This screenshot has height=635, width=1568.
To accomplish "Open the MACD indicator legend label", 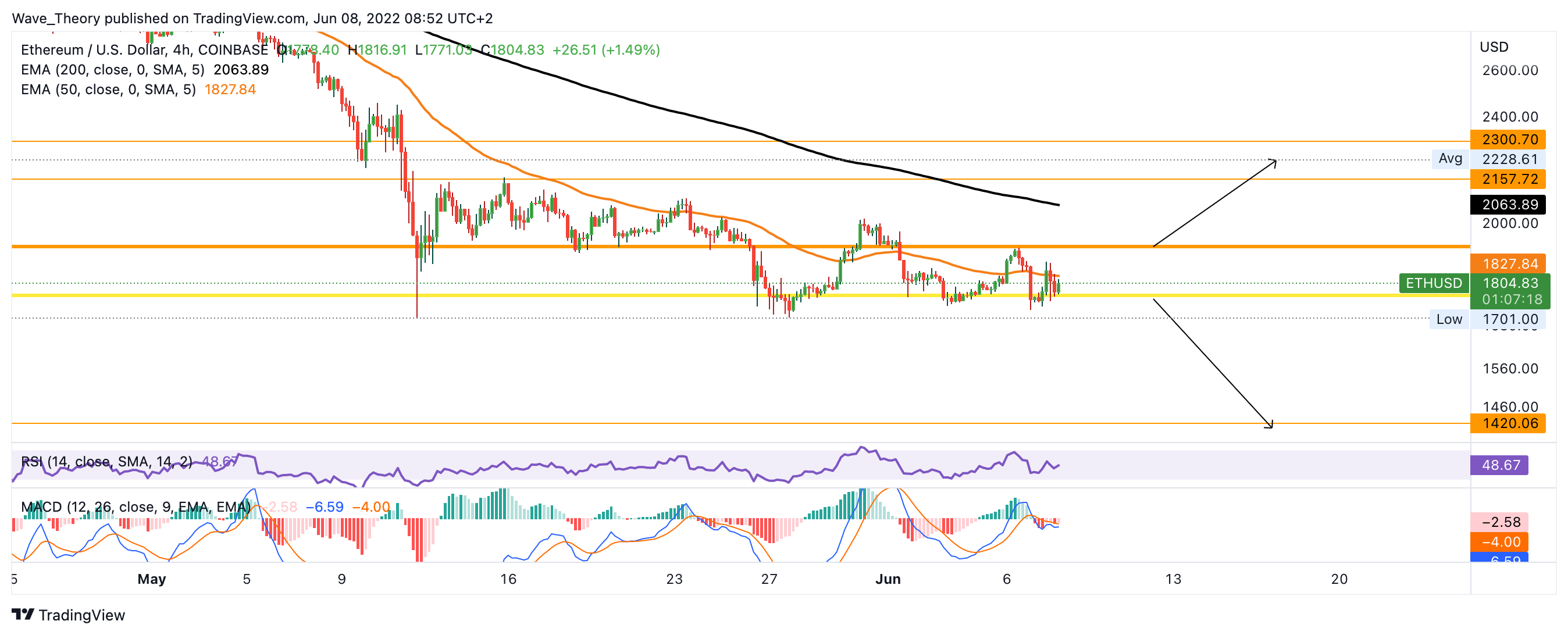I will [x=135, y=506].
